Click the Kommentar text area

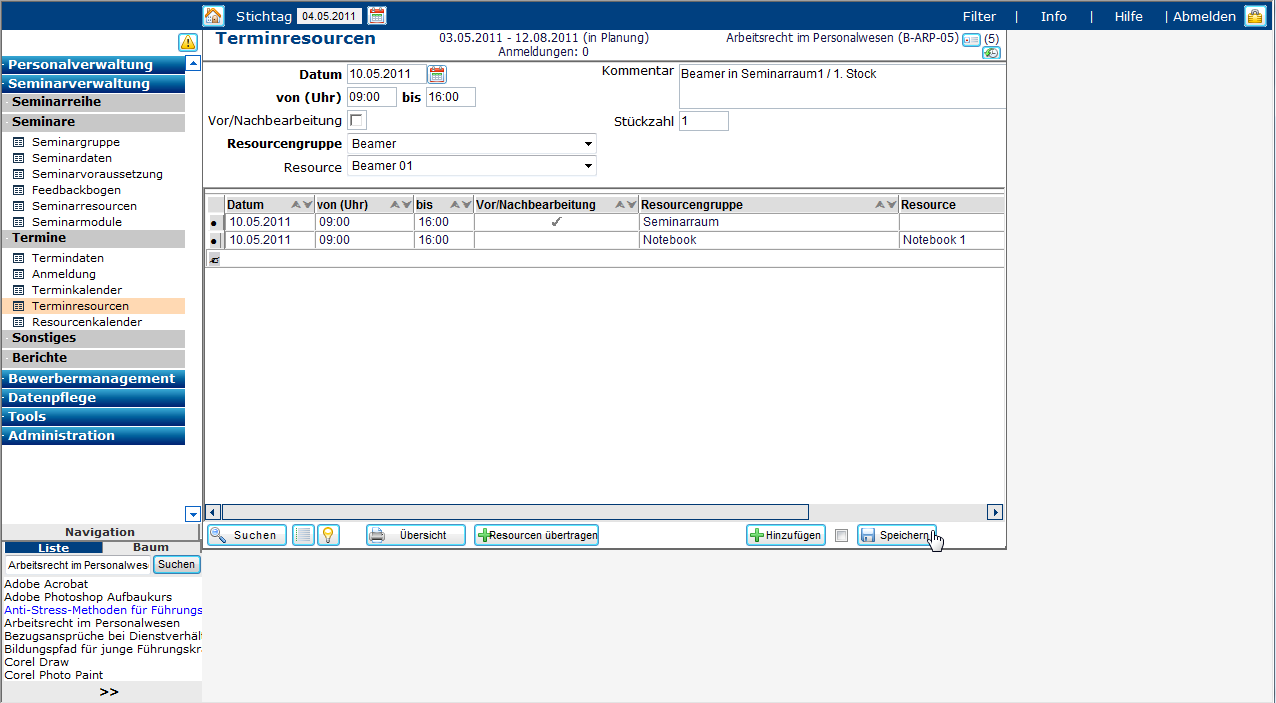coord(842,86)
